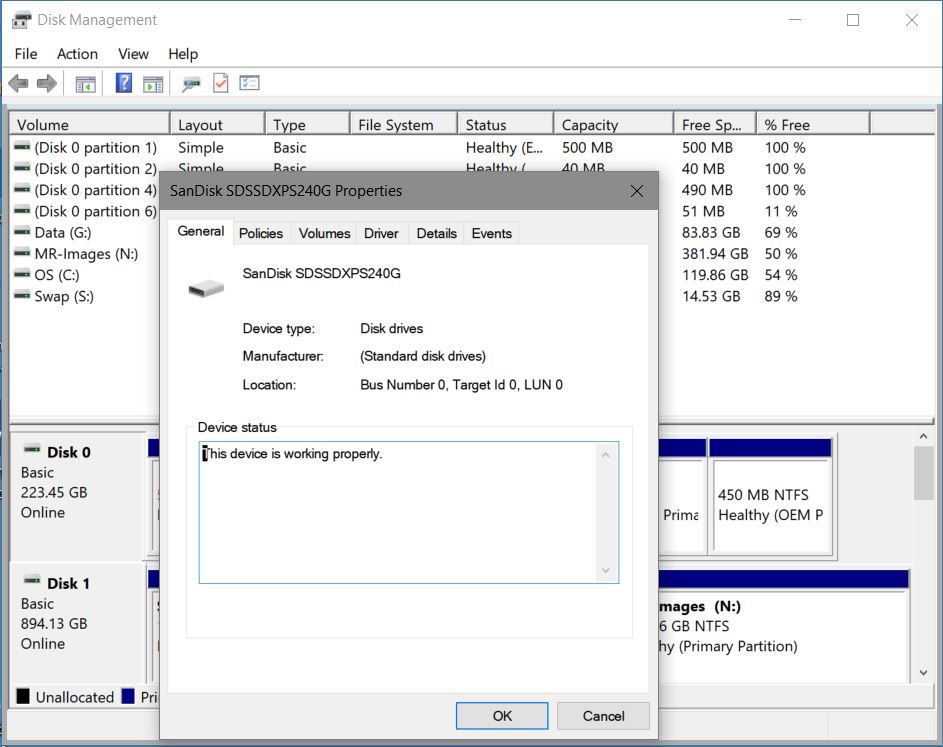The height and width of the screenshot is (747, 943).
Task: Click drive icon for Disk 0 partition 2
Action: tap(22, 167)
